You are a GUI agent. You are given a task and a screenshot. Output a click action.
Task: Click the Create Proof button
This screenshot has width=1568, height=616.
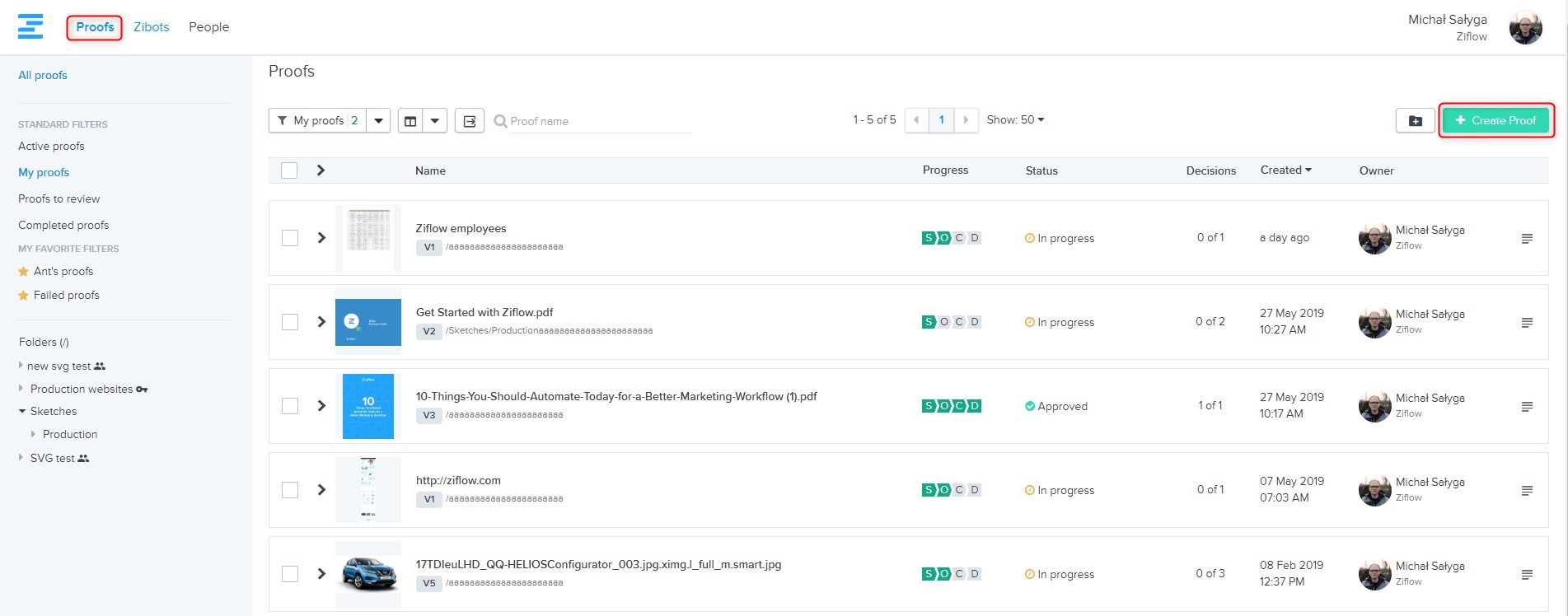[x=1495, y=120]
